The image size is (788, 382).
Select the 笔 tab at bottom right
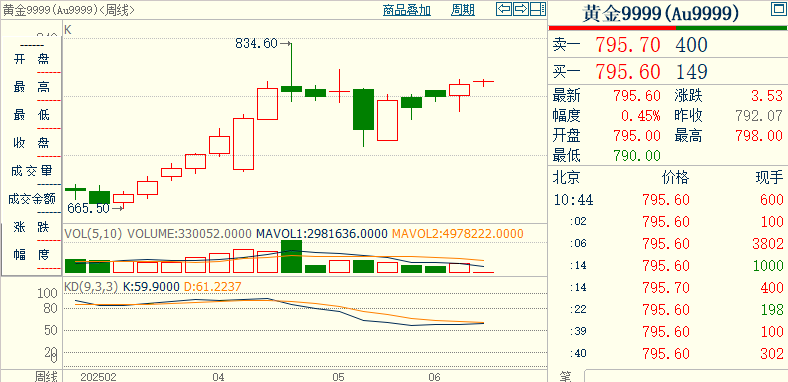(x=566, y=376)
